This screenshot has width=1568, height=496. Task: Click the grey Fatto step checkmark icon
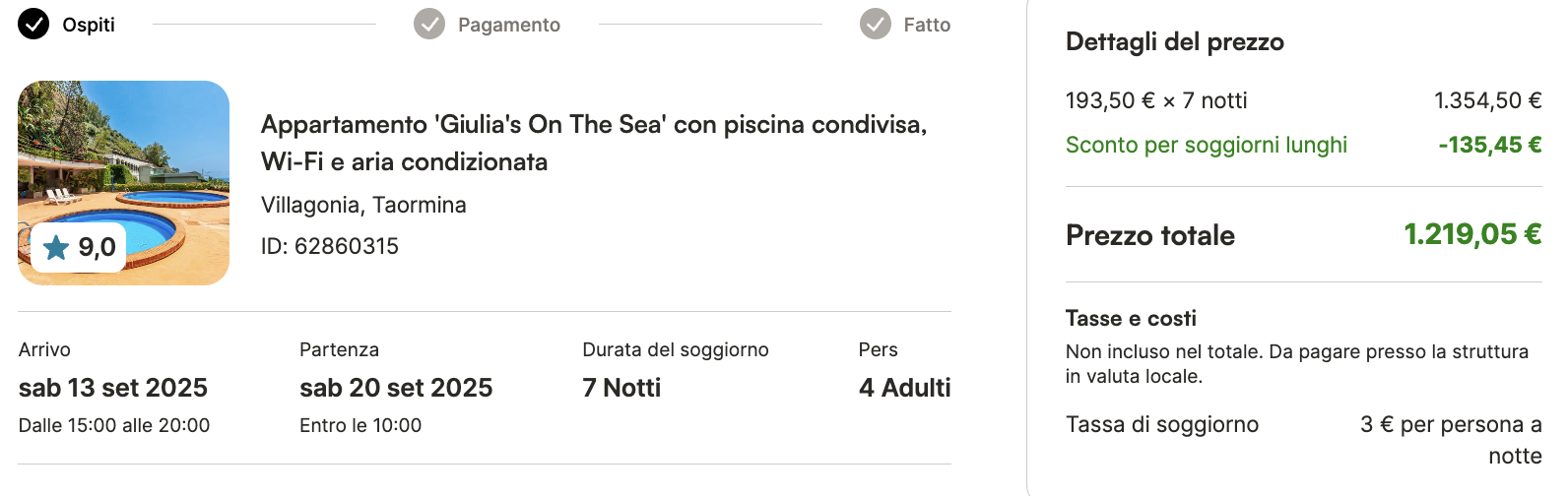click(x=876, y=24)
